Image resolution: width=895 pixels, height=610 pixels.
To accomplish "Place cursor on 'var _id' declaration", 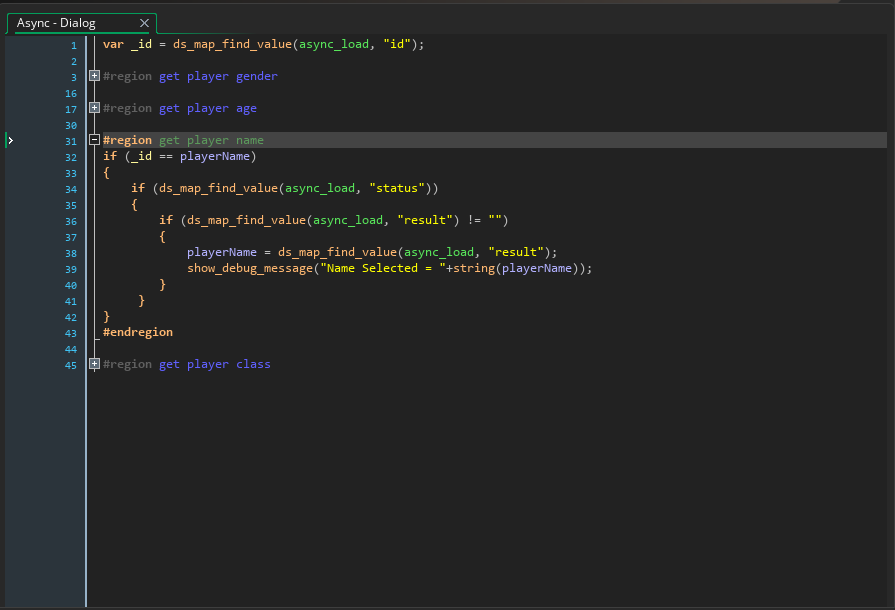I will [x=127, y=44].
